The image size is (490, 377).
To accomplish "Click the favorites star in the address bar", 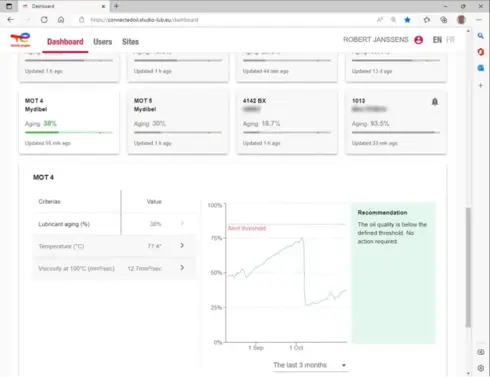I will pos(407,20).
